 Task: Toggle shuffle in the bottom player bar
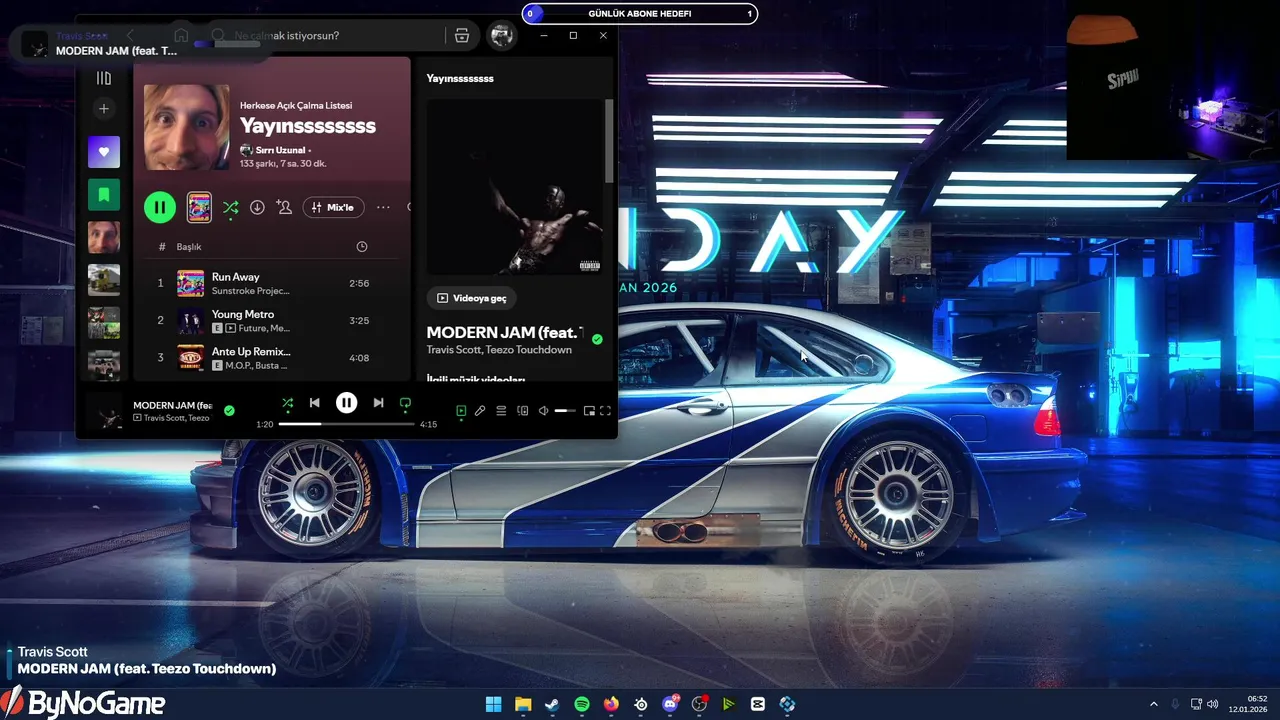click(288, 402)
